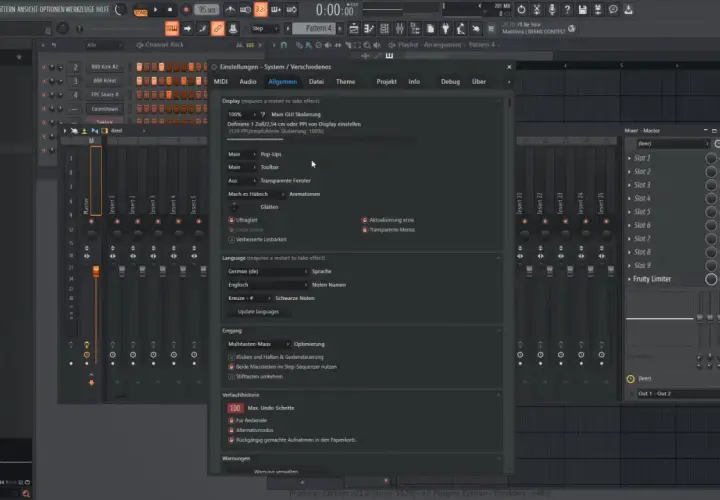Click the Play button in transport

pos(155,9)
